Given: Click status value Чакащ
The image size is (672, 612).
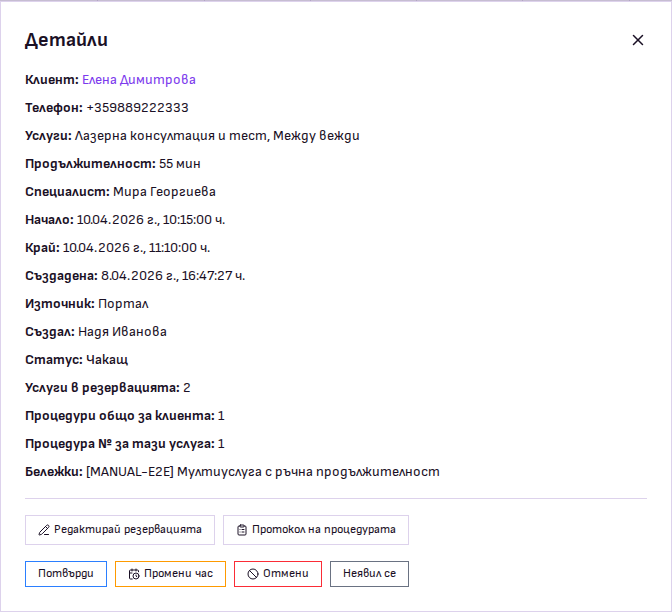Looking at the screenshot, I should (x=107, y=360).
